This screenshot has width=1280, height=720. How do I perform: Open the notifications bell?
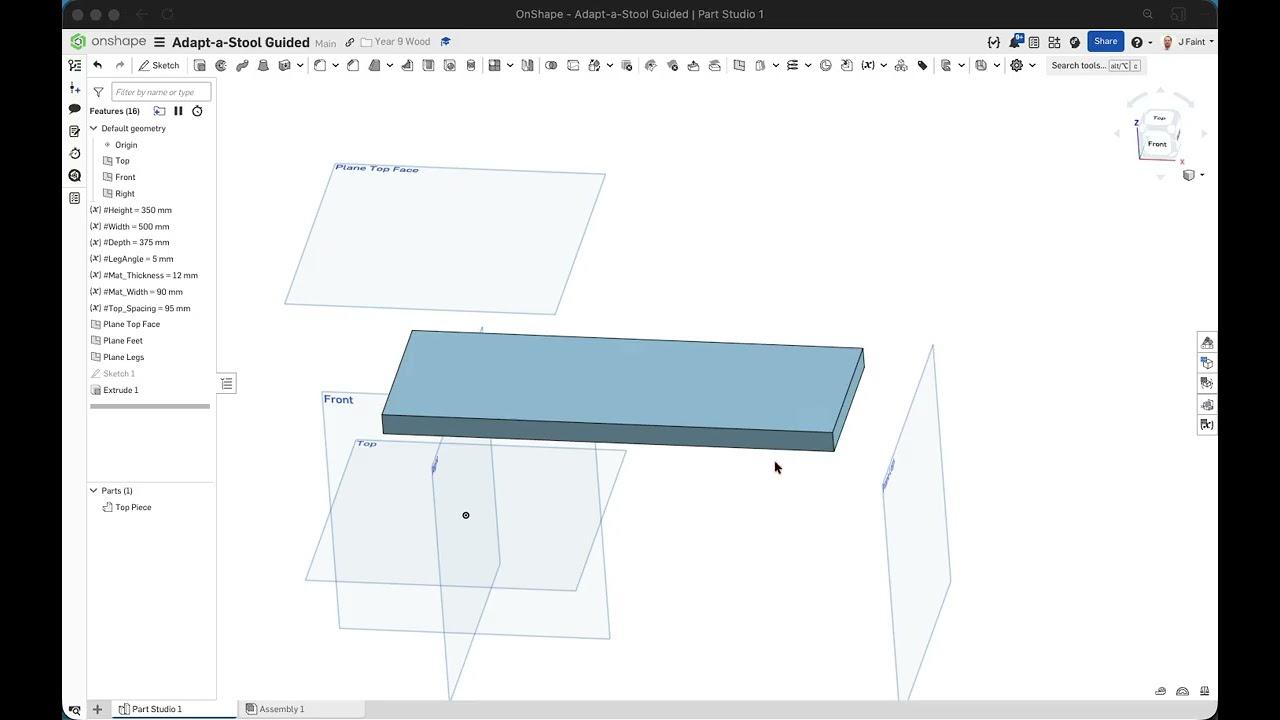click(1016, 42)
